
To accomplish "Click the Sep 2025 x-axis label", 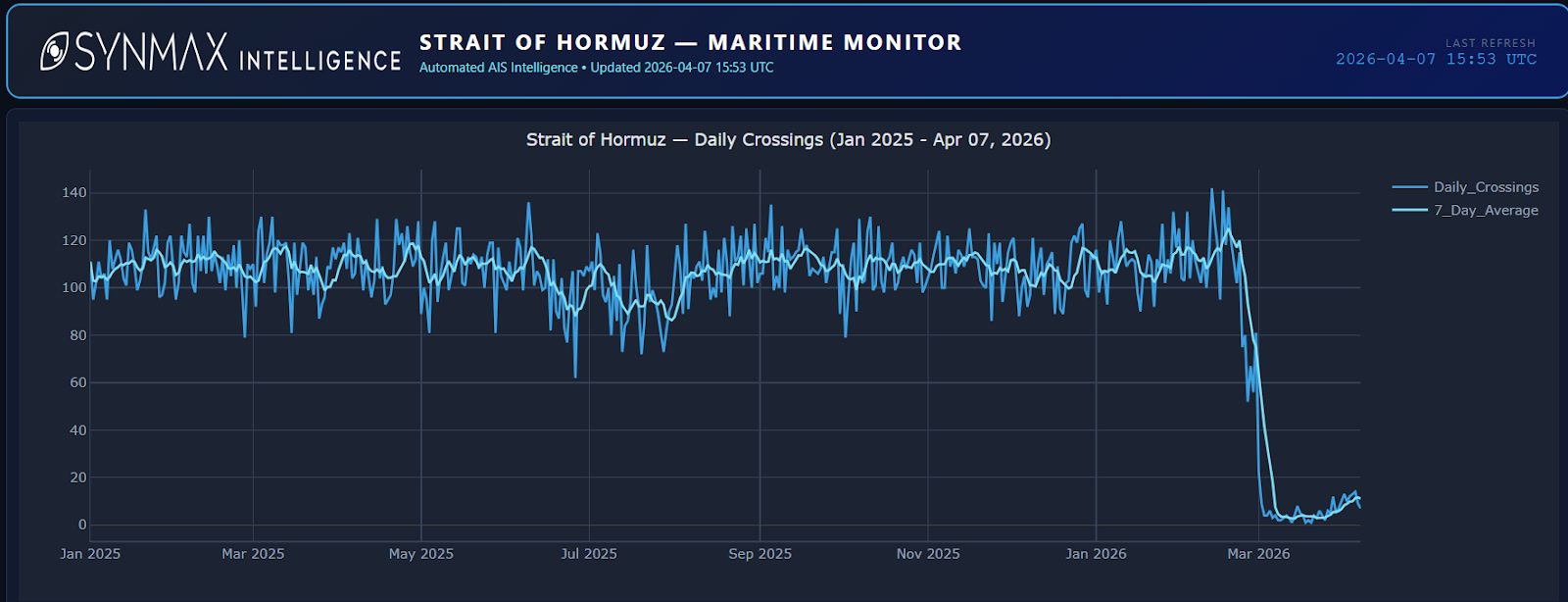I will coord(759,554).
